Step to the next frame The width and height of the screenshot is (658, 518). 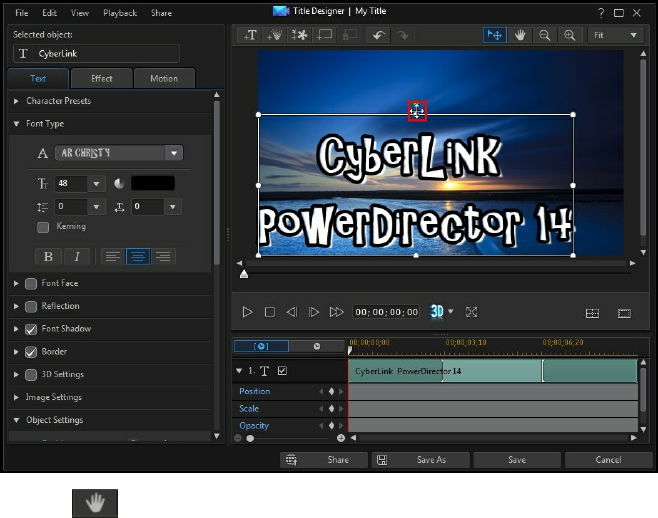click(x=313, y=312)
